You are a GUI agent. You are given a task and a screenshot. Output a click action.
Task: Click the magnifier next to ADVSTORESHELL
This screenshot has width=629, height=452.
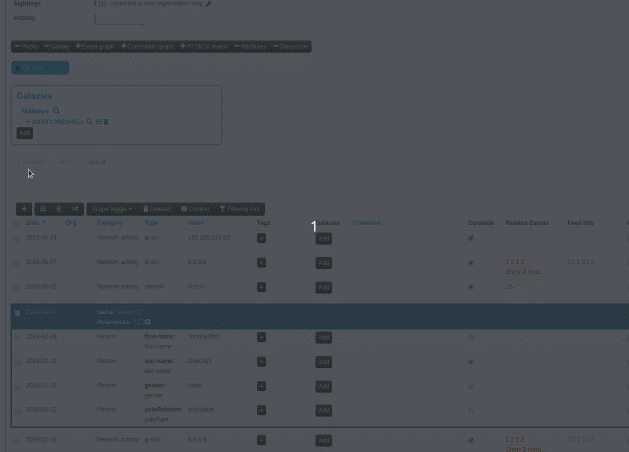(89, 122)
